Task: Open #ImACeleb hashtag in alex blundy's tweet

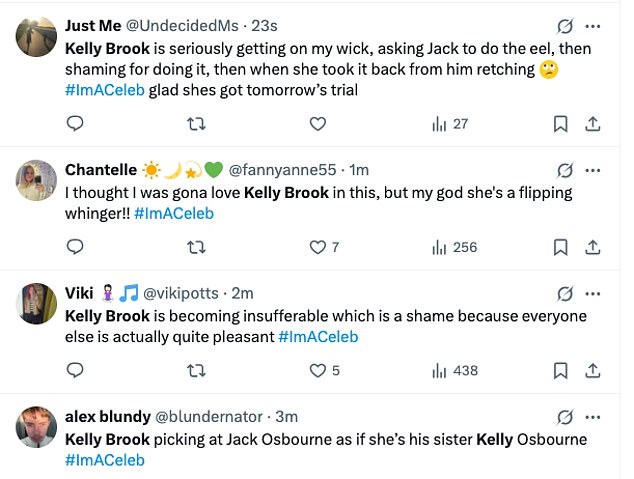Action: (105, 460)
